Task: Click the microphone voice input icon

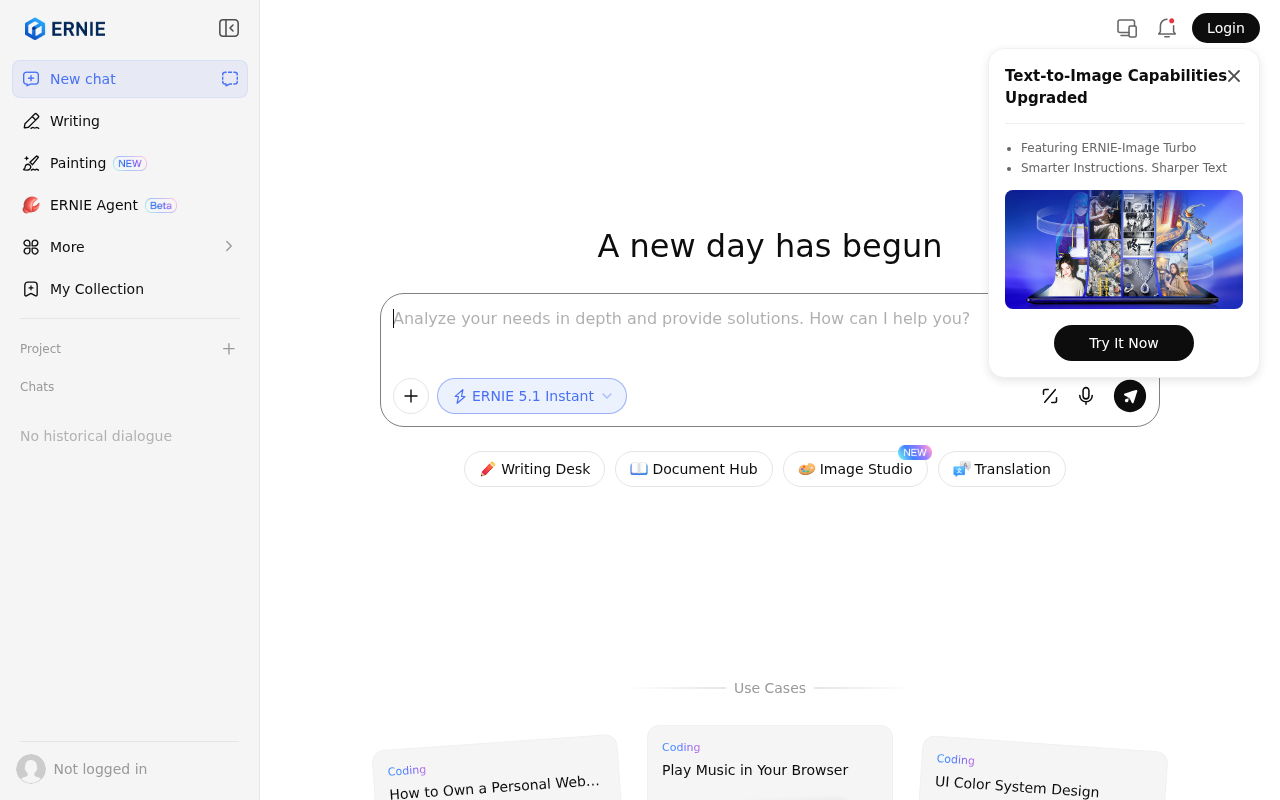Action: (1086, 396)
